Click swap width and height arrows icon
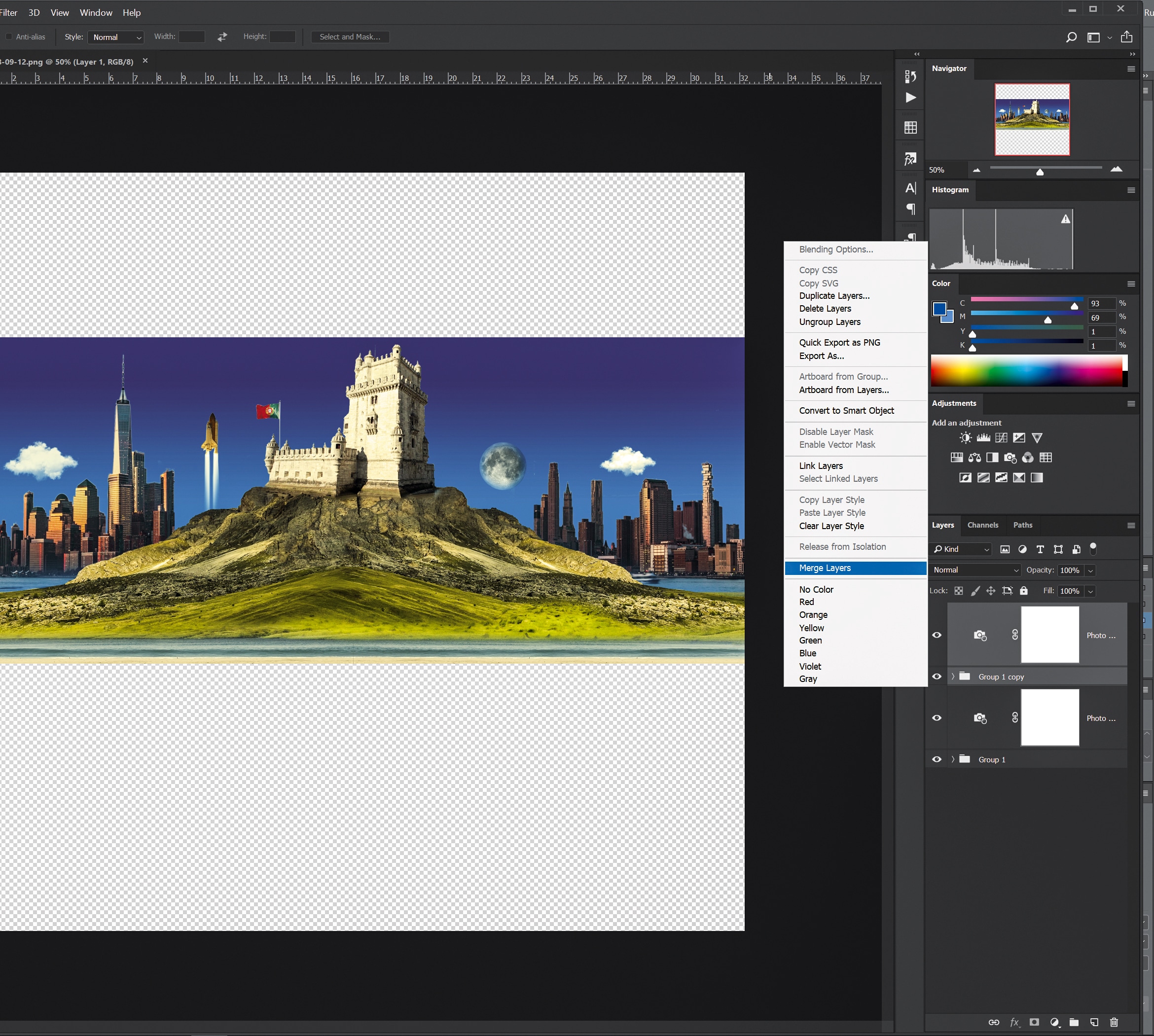The height and width of the screenshot is (1036, 1154). pos(222,37)
